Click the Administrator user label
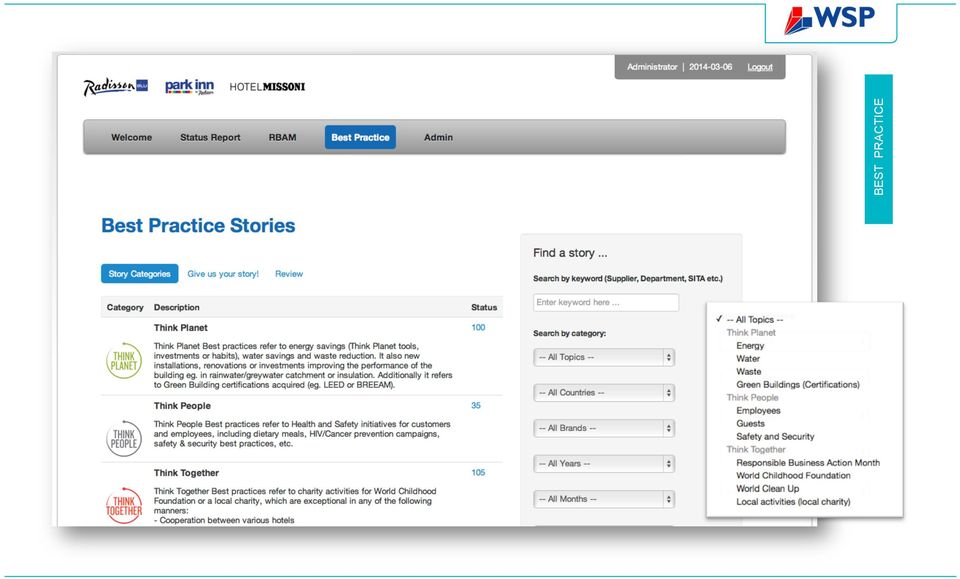The image size is (960, 579). click(652, 67)
